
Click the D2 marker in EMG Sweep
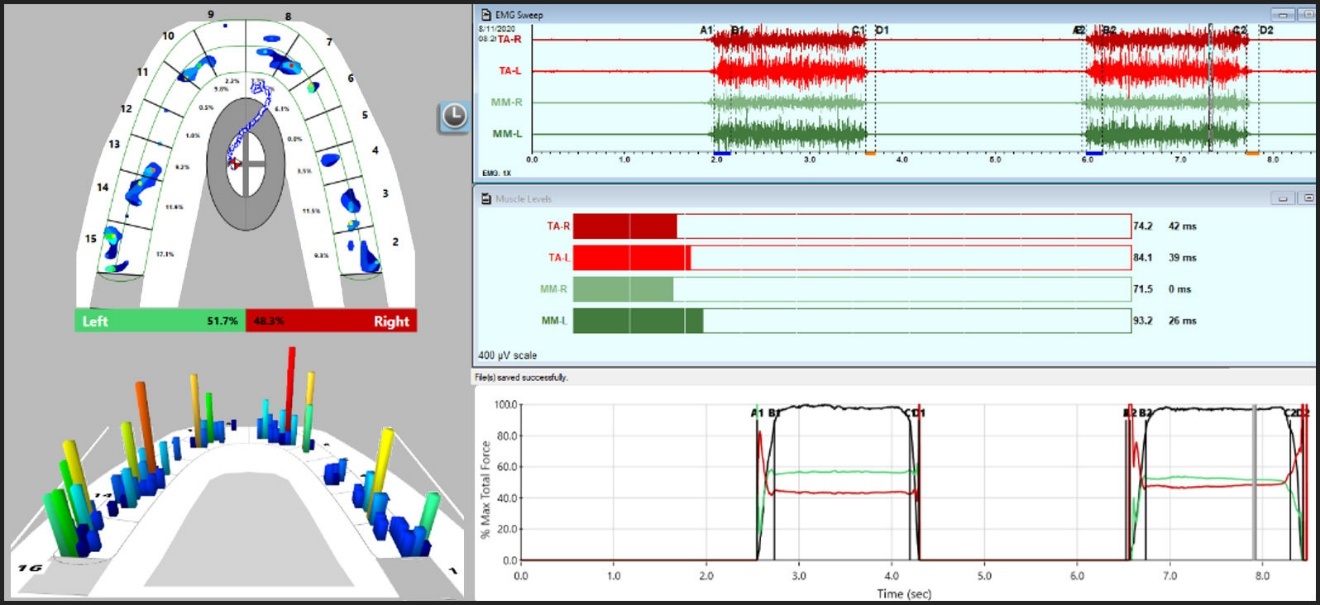[x=1266, y=31]
